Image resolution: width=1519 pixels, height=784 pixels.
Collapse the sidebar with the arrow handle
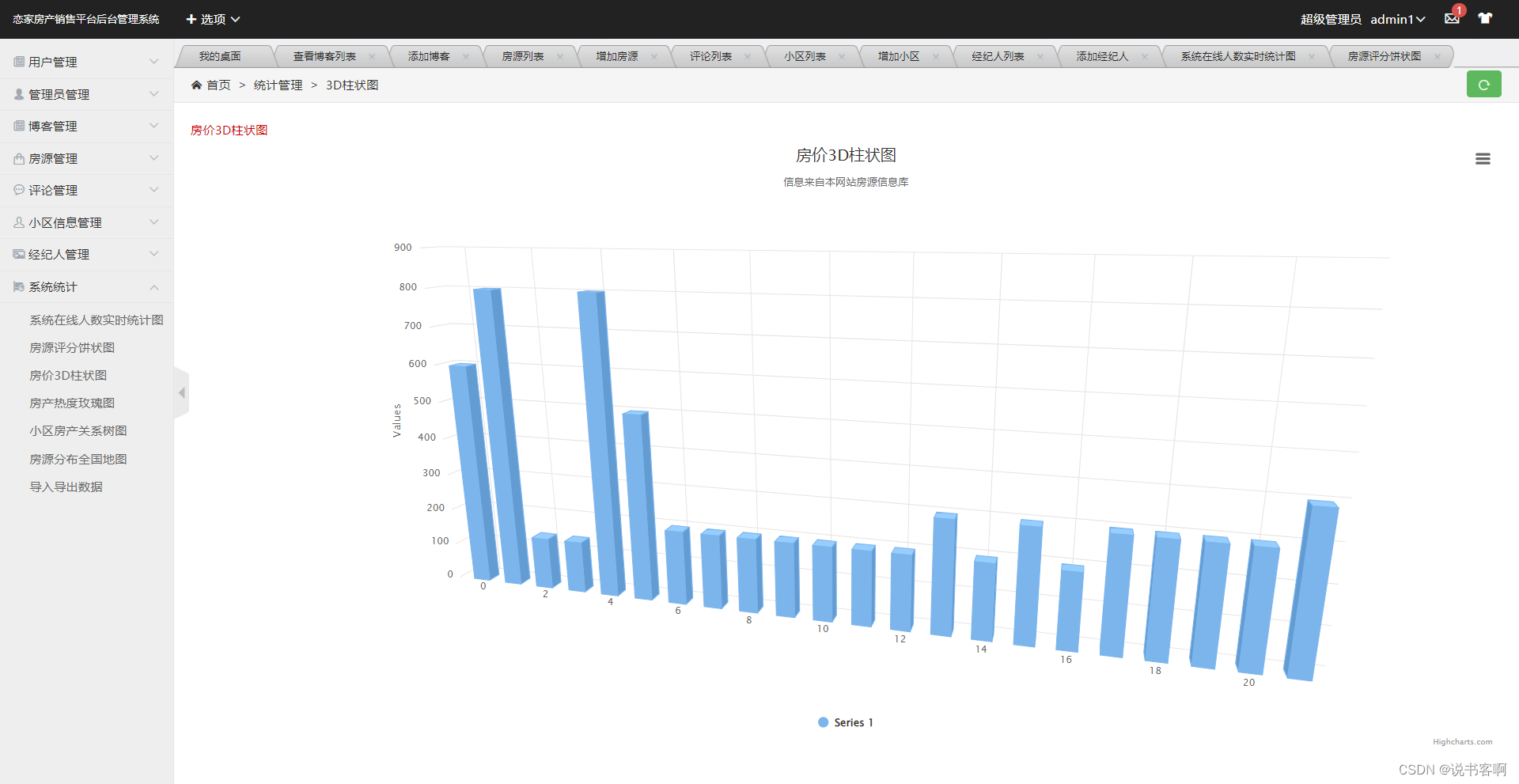181,392
